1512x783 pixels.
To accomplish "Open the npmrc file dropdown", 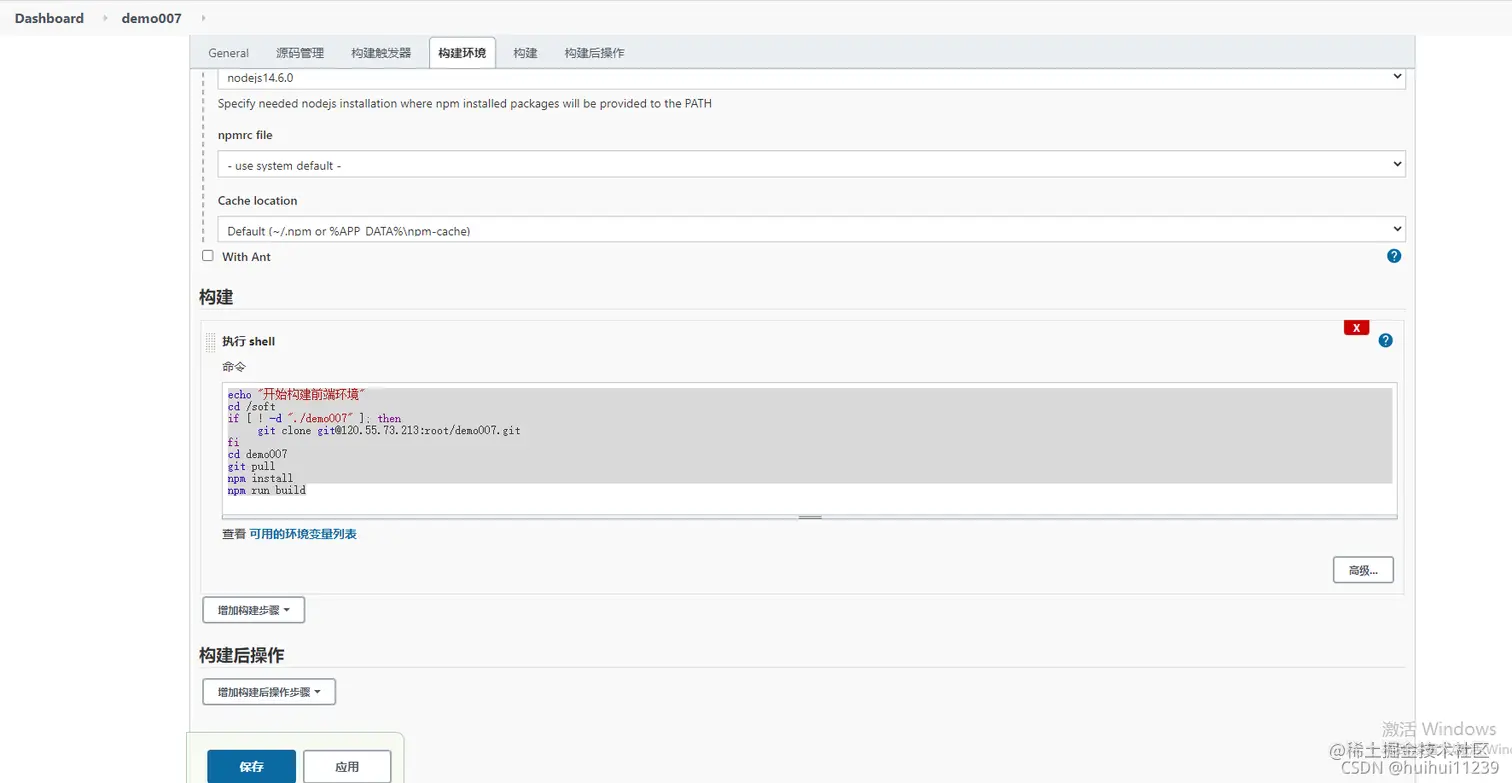I will [811, 164].
